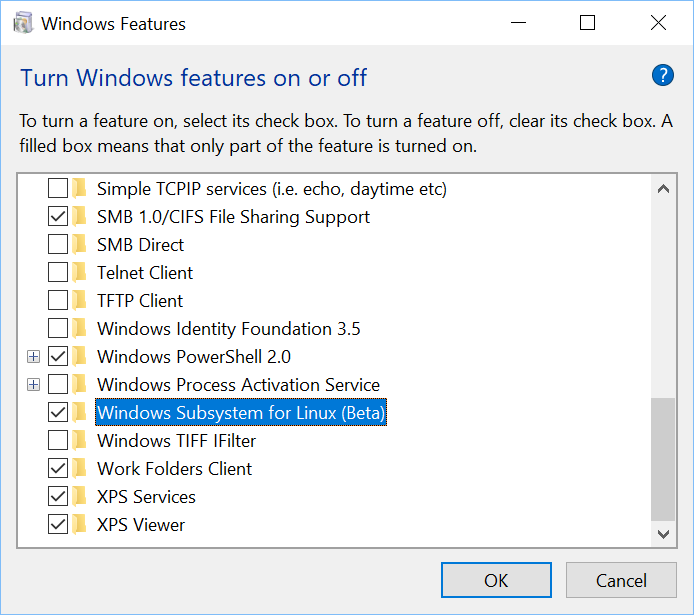
Task: Click the Windows Features title bar icon
Action: pyautogui.click(x=23, y=23)
